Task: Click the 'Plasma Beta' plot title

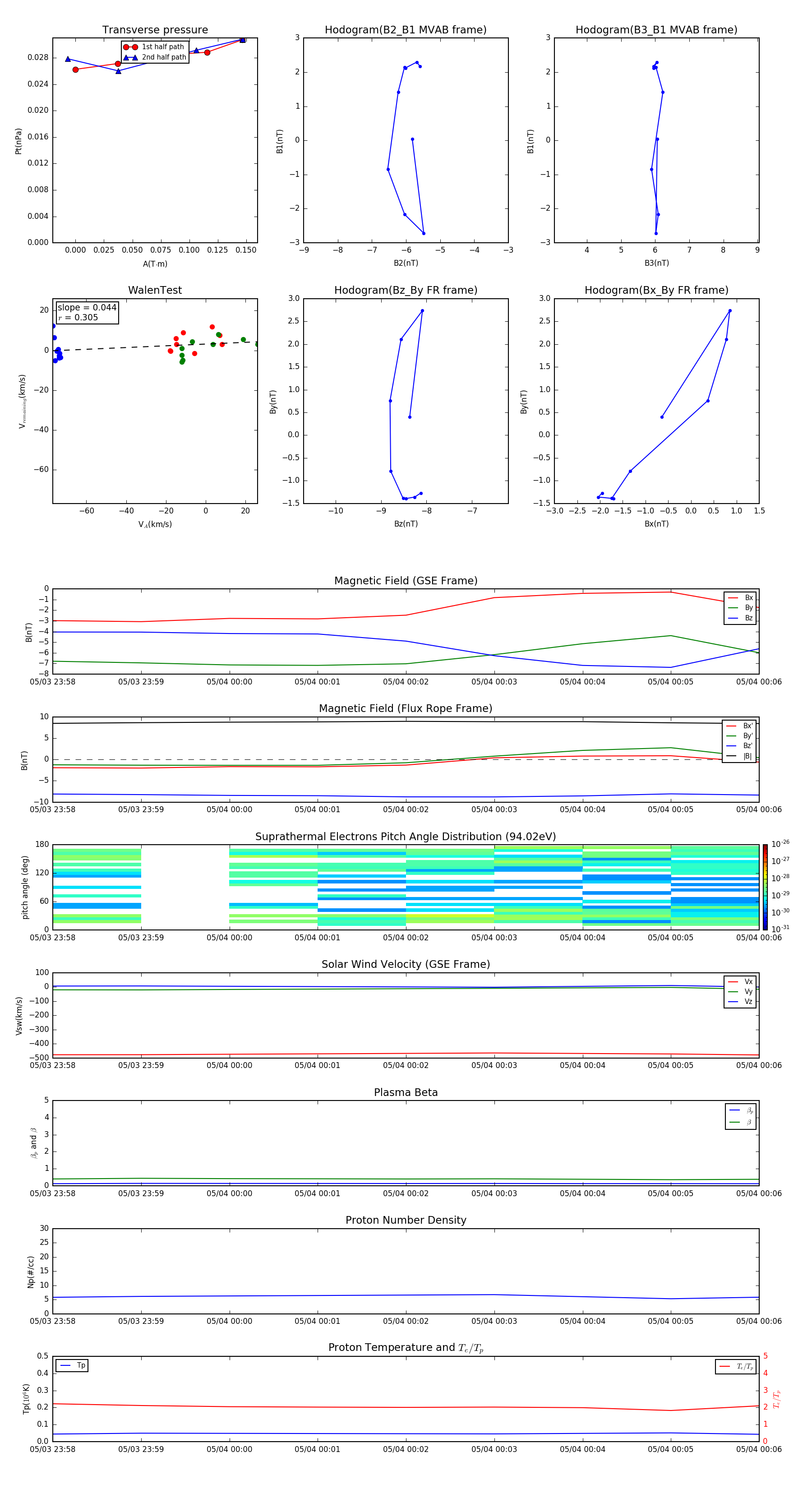Action: pyautogui.click(x=406, y=1092)
